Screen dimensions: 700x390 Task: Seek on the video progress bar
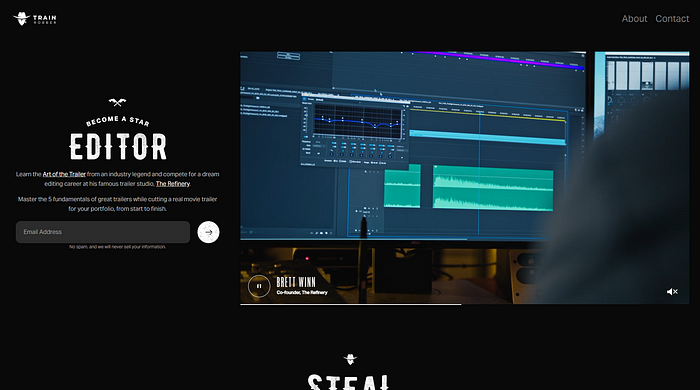[464, 304]
